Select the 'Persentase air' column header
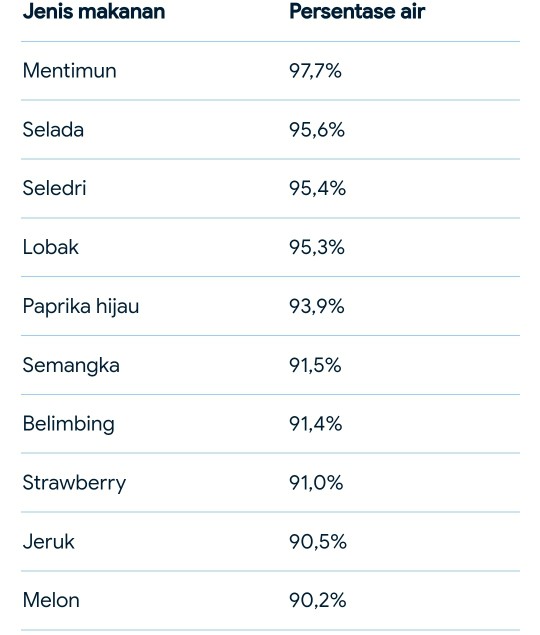Viewport: 540px width, 635px height. 357,11
